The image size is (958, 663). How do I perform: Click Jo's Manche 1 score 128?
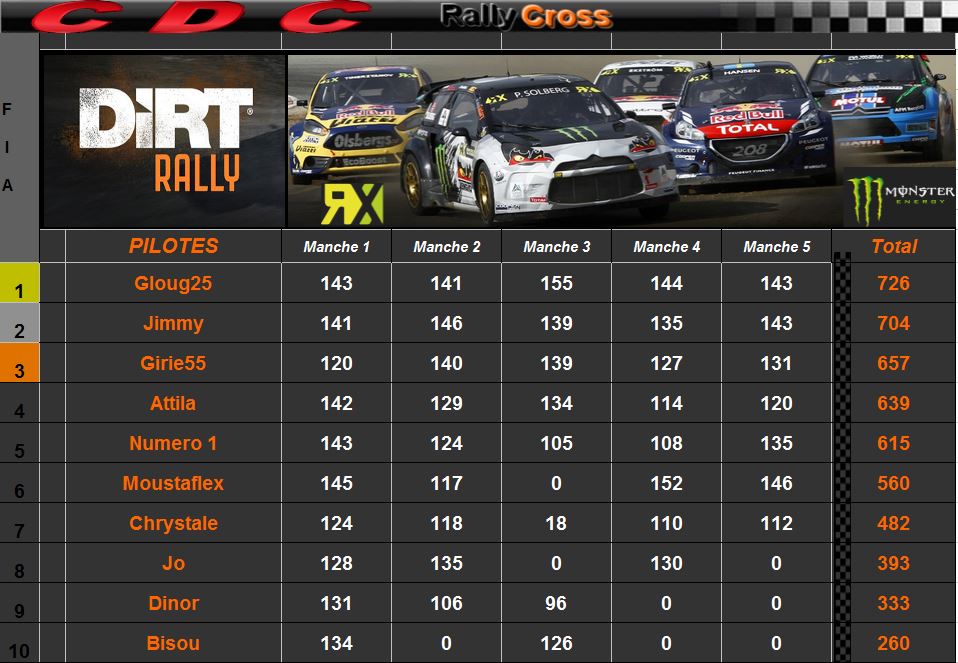point(337,563)
